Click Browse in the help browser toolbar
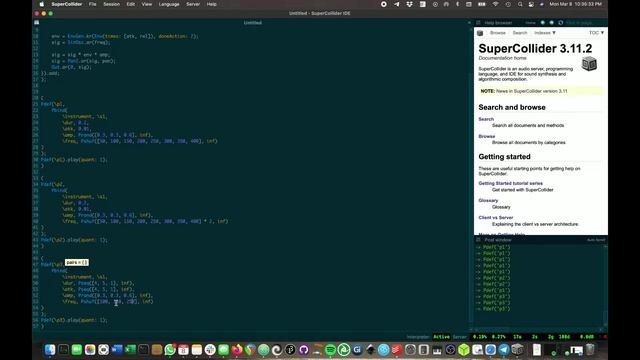The image size is (640, 360). coord(498,33)
